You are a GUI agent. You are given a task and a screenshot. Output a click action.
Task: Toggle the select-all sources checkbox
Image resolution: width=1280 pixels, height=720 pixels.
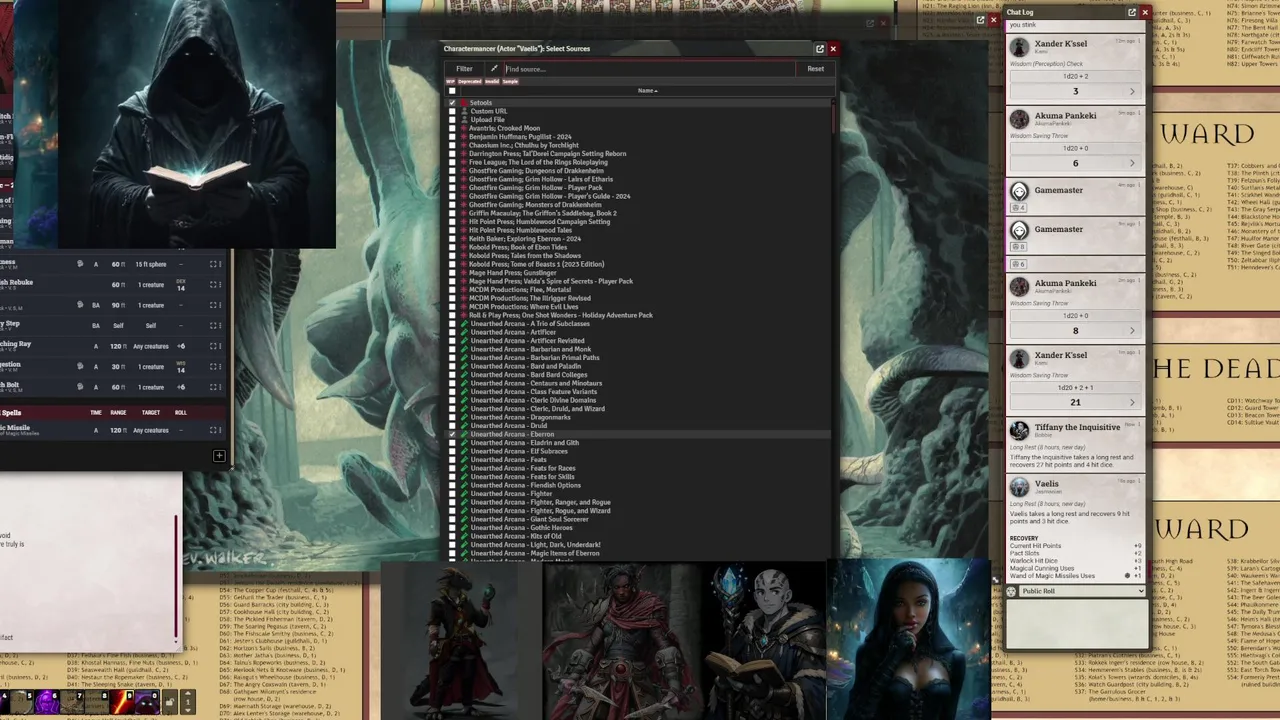(452, 91)
